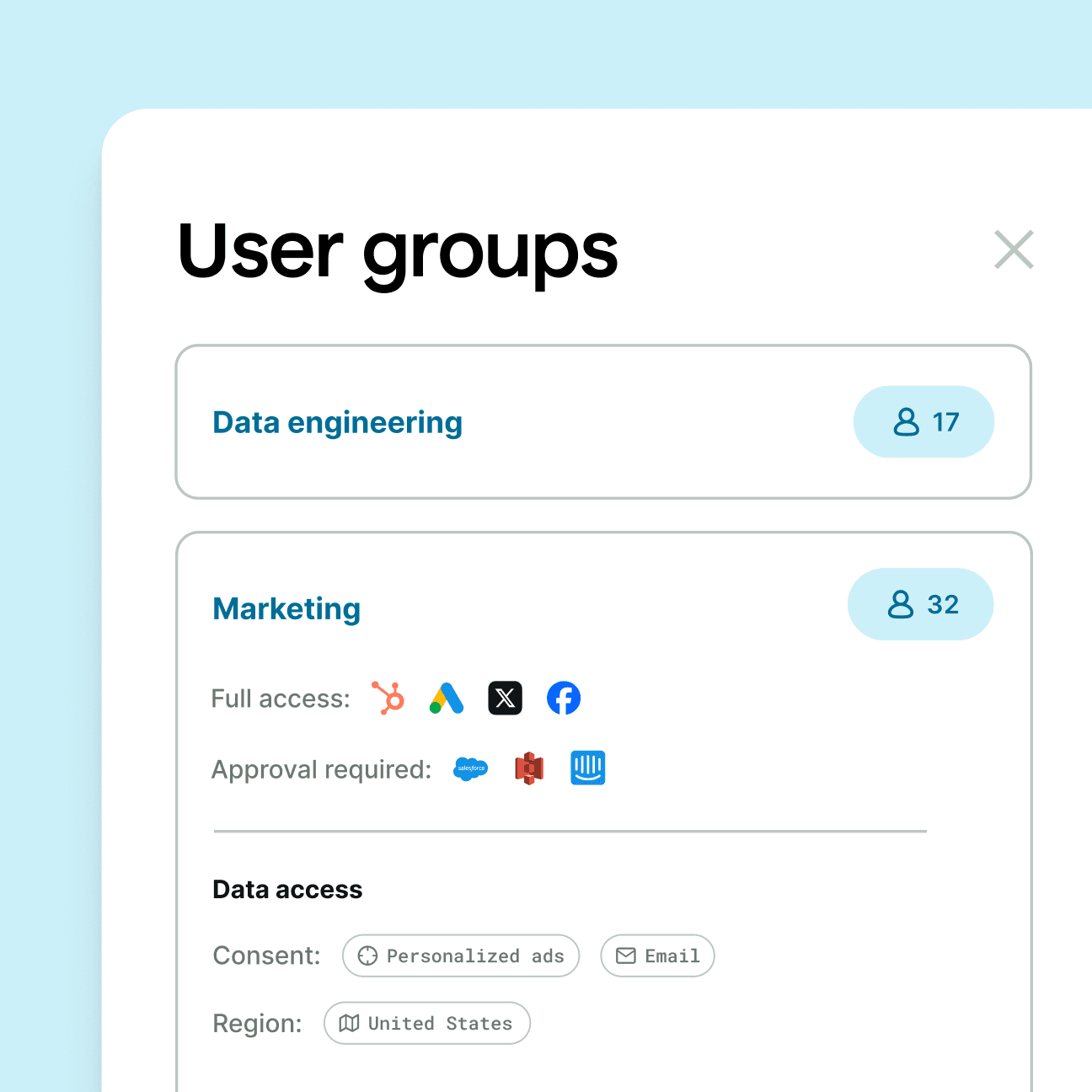Select the Intercom approval required icon

click(x=587, y=768)
